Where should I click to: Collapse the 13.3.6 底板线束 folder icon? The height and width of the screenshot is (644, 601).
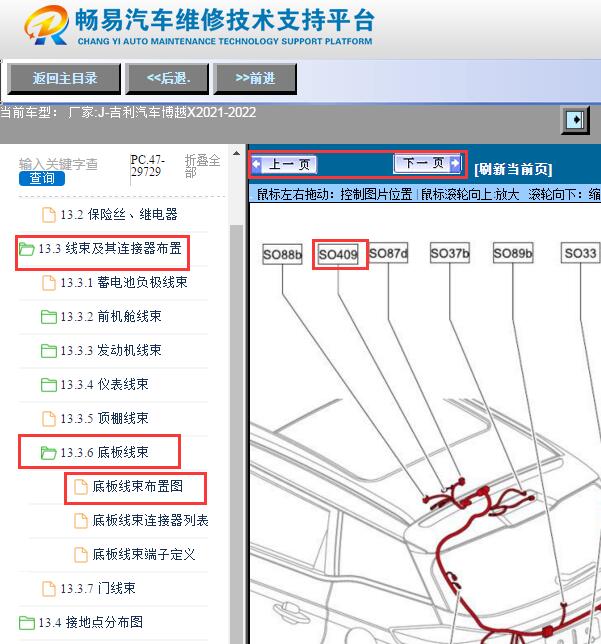[49, 453]
